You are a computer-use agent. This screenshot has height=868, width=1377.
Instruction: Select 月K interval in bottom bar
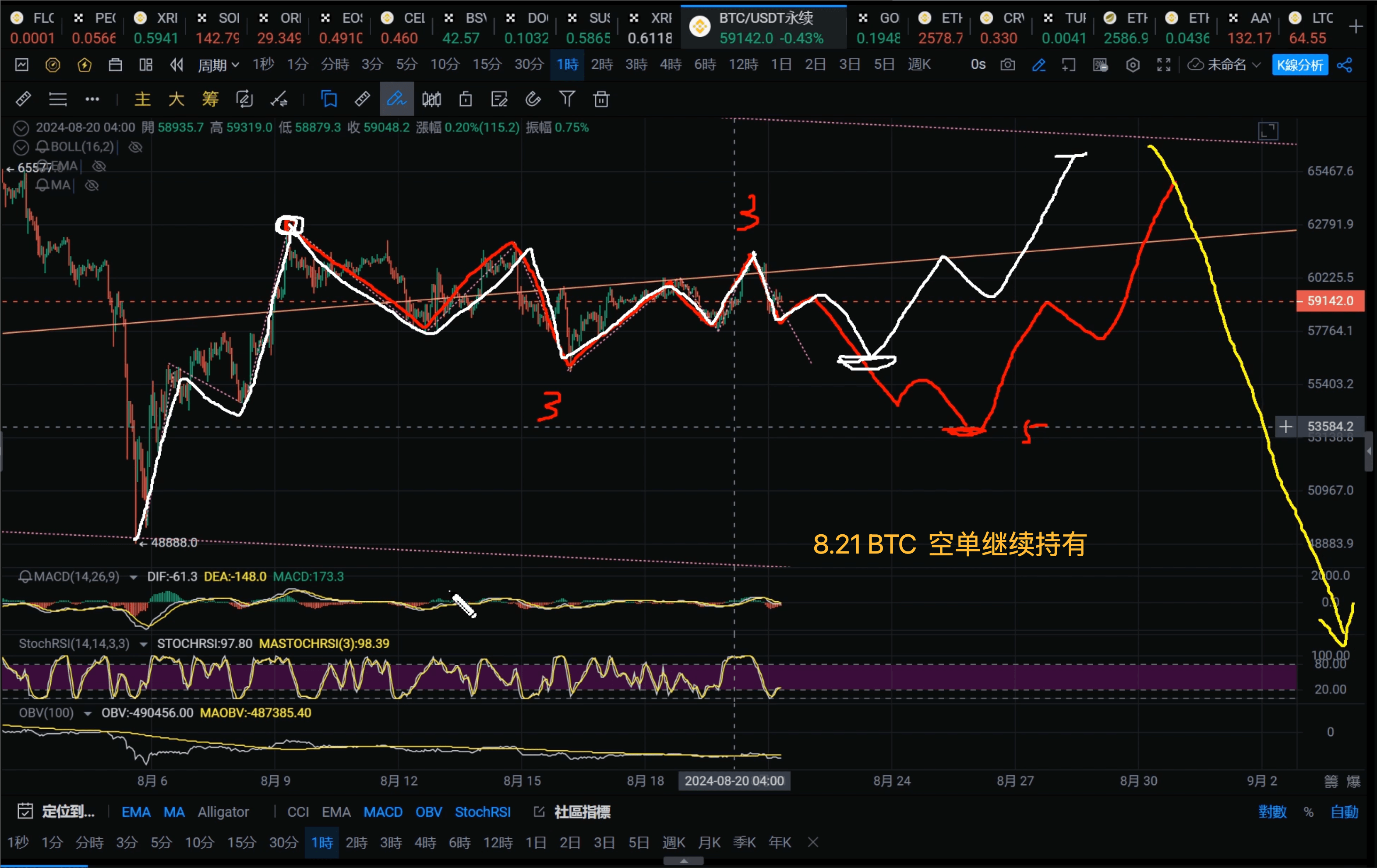pos(709,842)
